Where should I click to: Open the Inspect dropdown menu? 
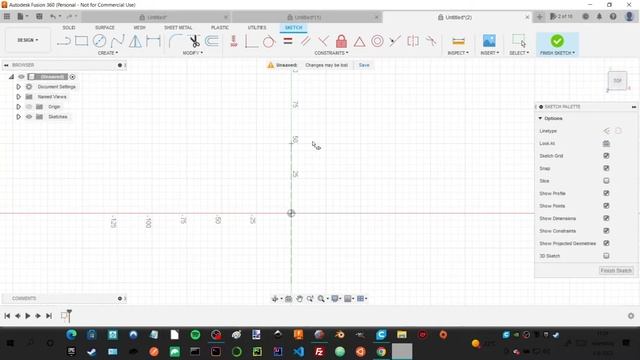pyautogui.click(x=458, y=53)
